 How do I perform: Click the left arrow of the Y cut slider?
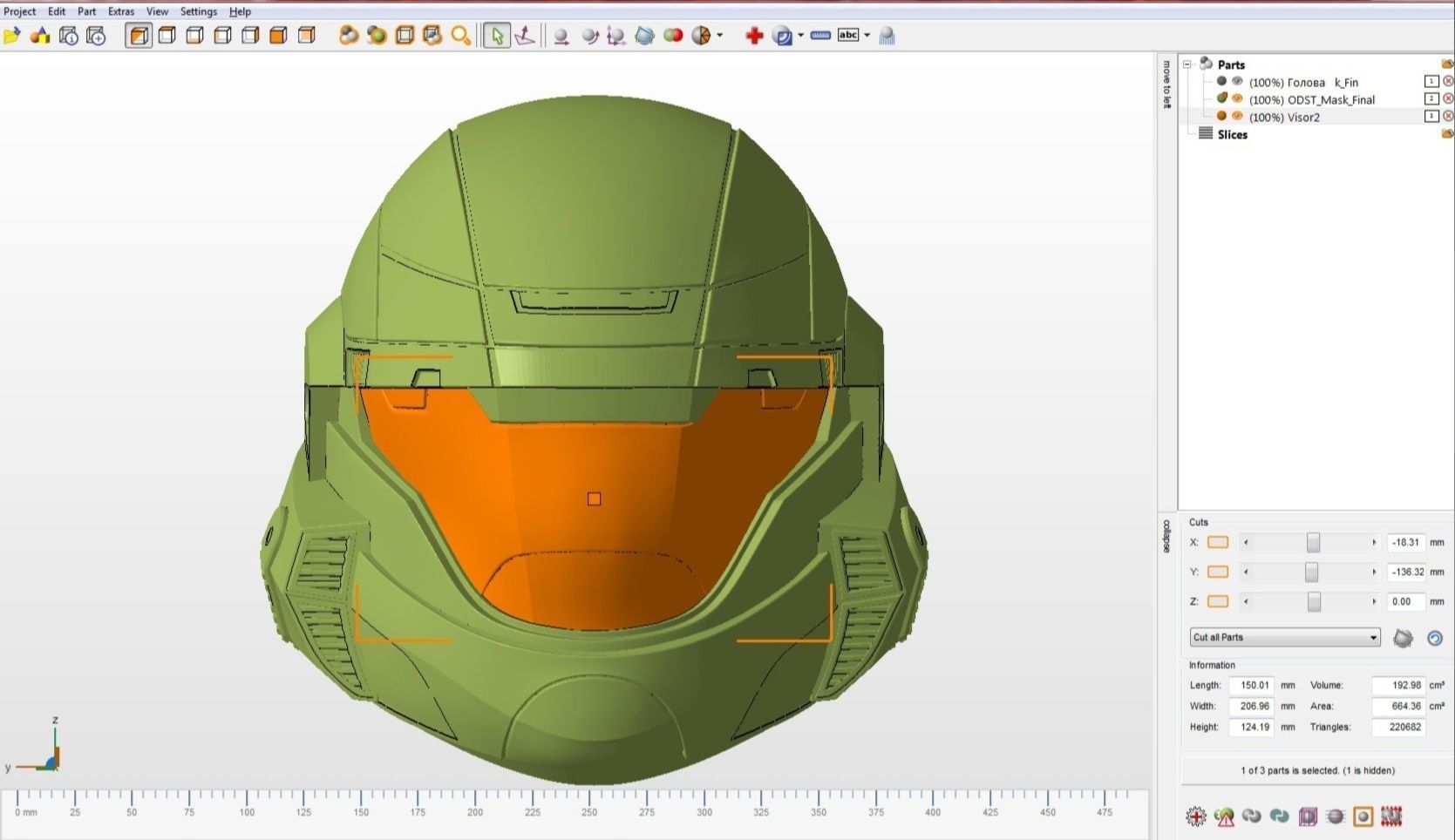point(1246,572)
